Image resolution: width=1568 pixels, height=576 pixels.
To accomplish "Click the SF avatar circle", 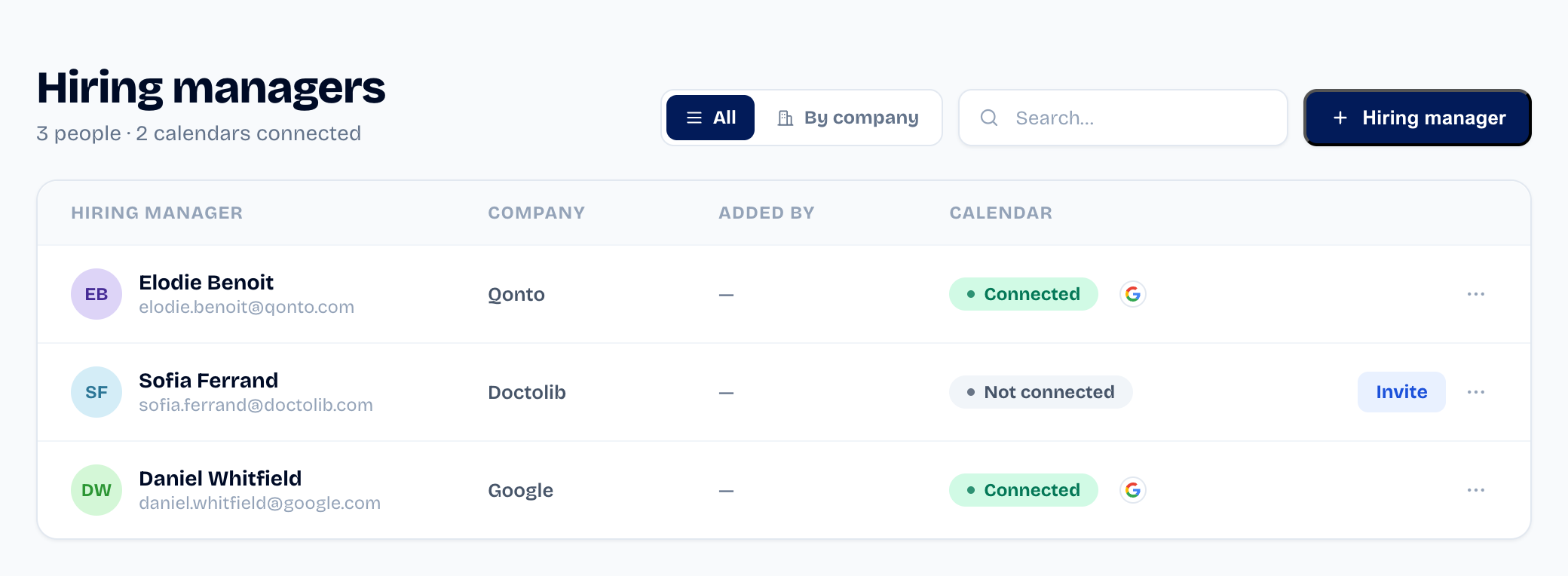I will point(96,392).
